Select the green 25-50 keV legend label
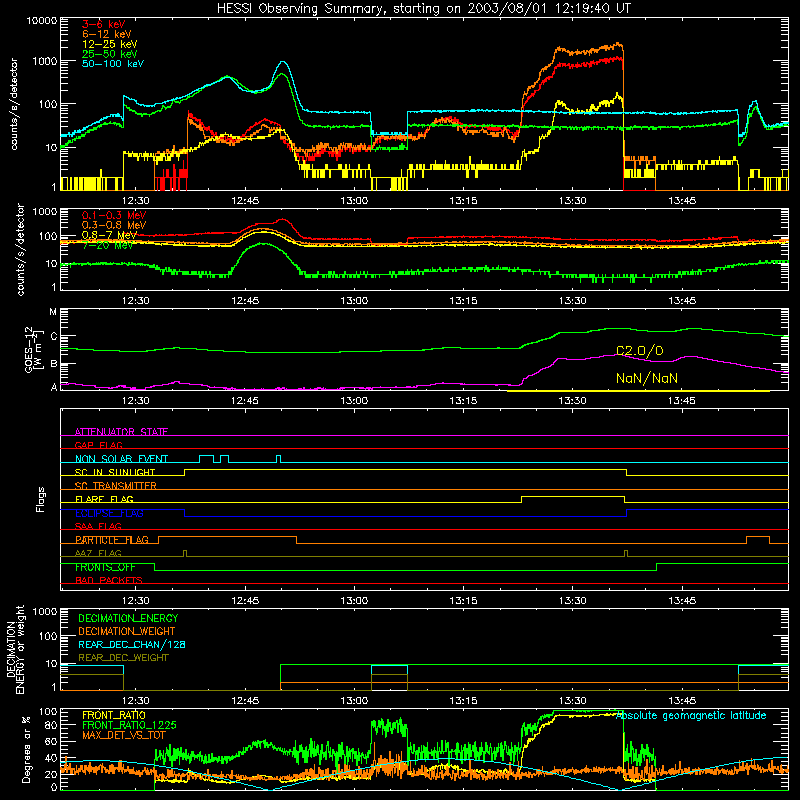800x800 pixels. point(109,54)
